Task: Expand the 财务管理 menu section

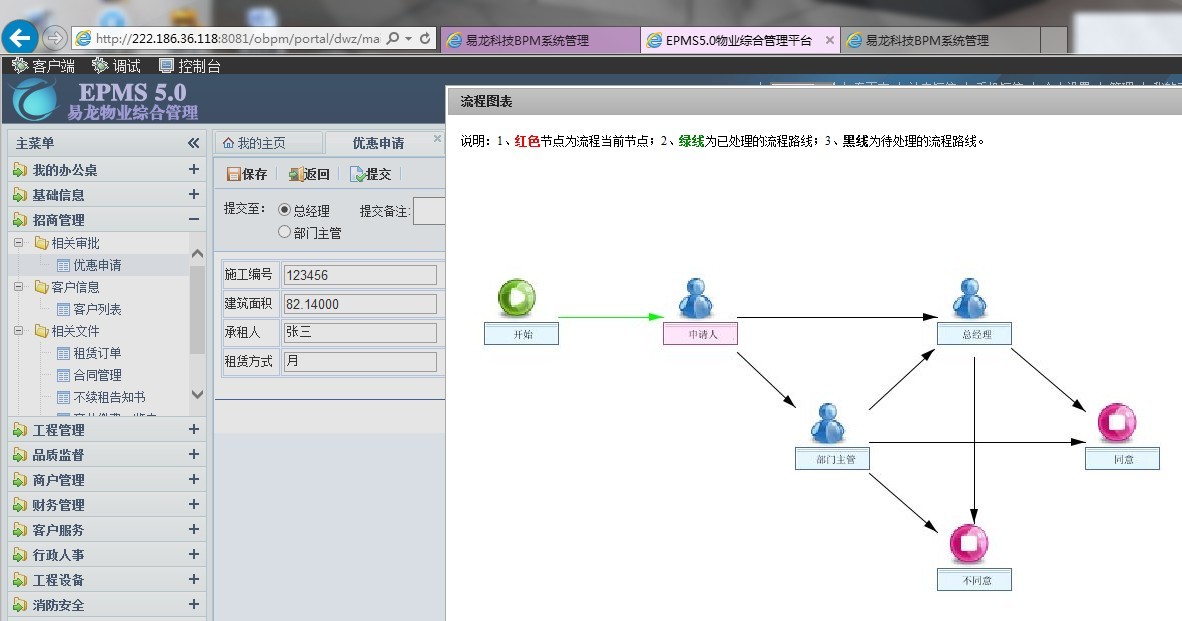Action: pos(194,504)
